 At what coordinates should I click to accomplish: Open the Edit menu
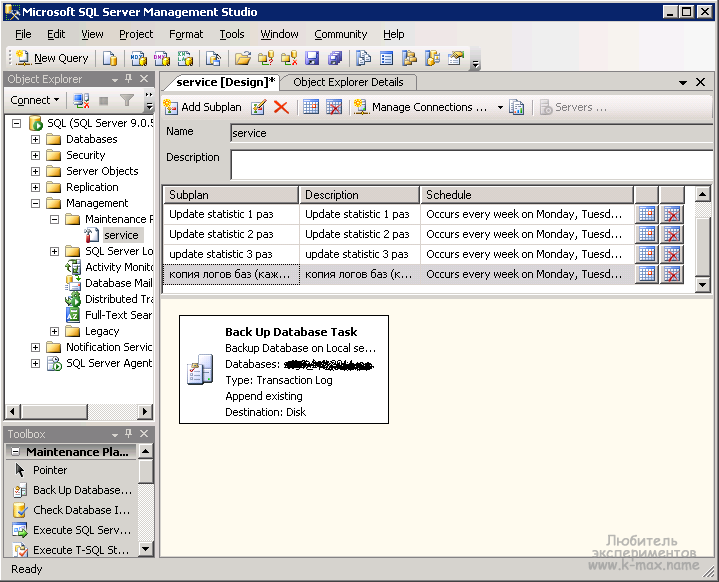pyautogui.click(x=56, y=34)
